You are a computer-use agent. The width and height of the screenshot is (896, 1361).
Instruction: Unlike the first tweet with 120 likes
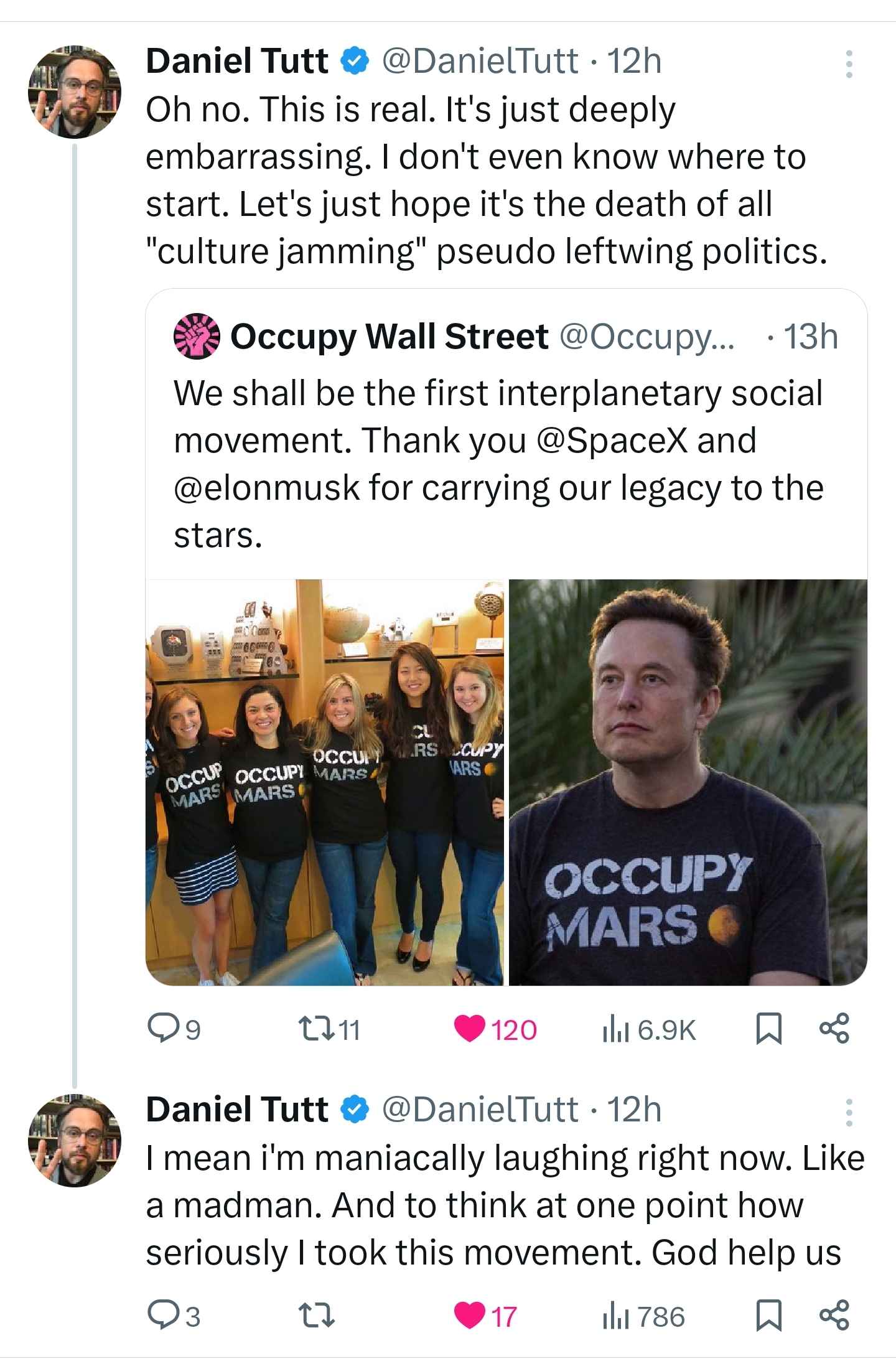pyautogui.click(x=495, y=1029)
